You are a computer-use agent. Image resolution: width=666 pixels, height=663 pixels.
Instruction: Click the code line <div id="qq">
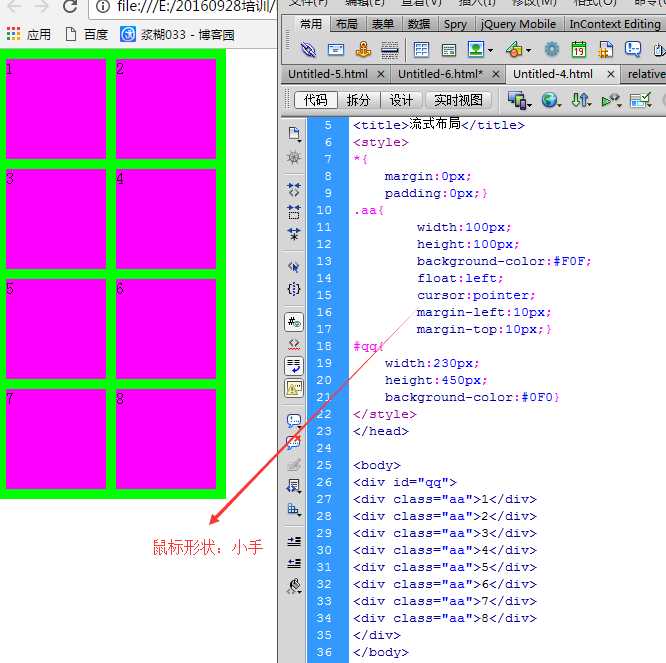coord(404,482)
